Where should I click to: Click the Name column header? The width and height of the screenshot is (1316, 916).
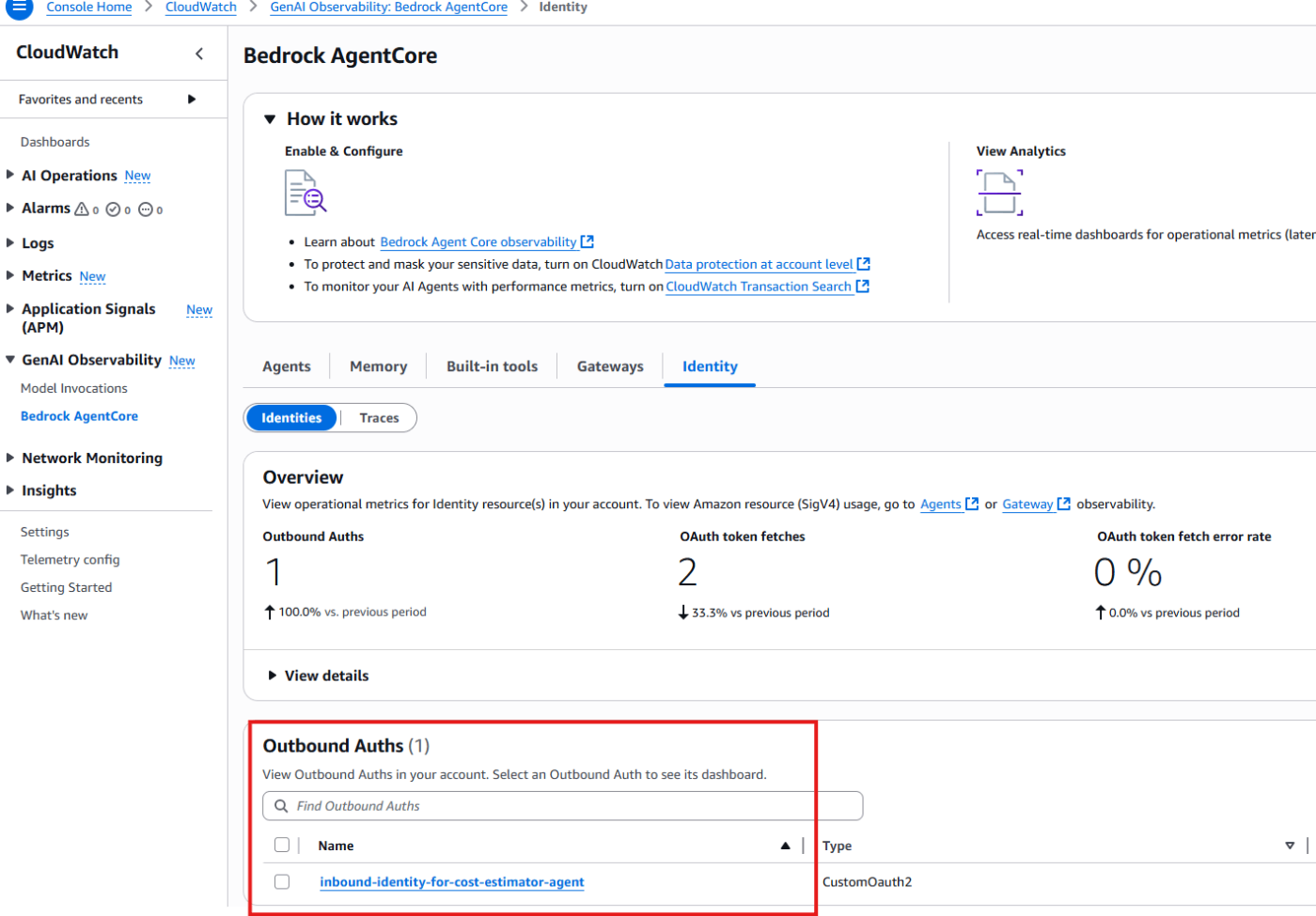[336, 846]
